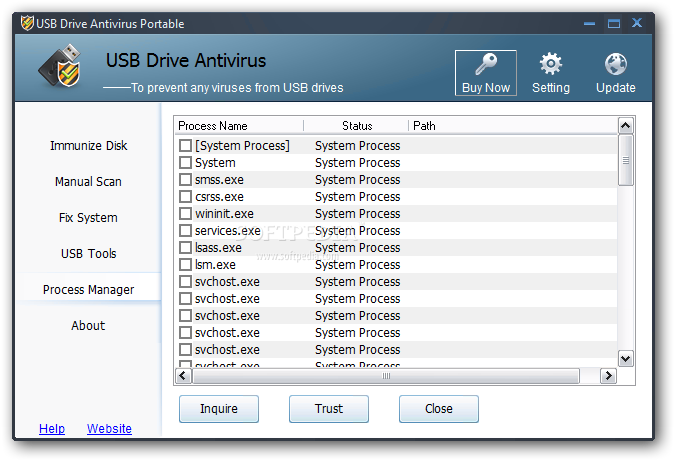675x461 pixels.
Task: Open Setting via the gear icon
Action: click(x=551, y=64)
